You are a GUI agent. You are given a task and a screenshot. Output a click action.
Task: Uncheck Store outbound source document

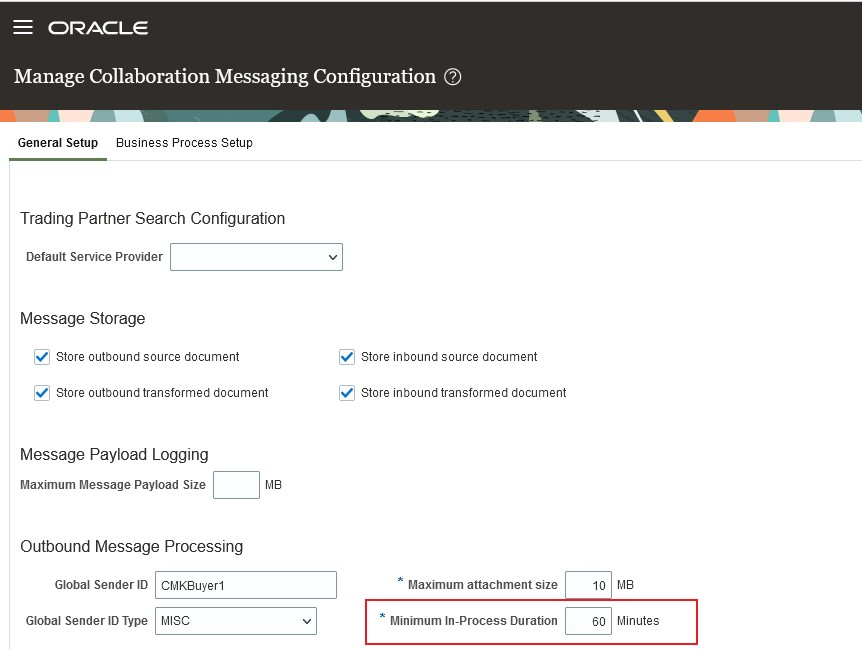(x=42, y=356)
